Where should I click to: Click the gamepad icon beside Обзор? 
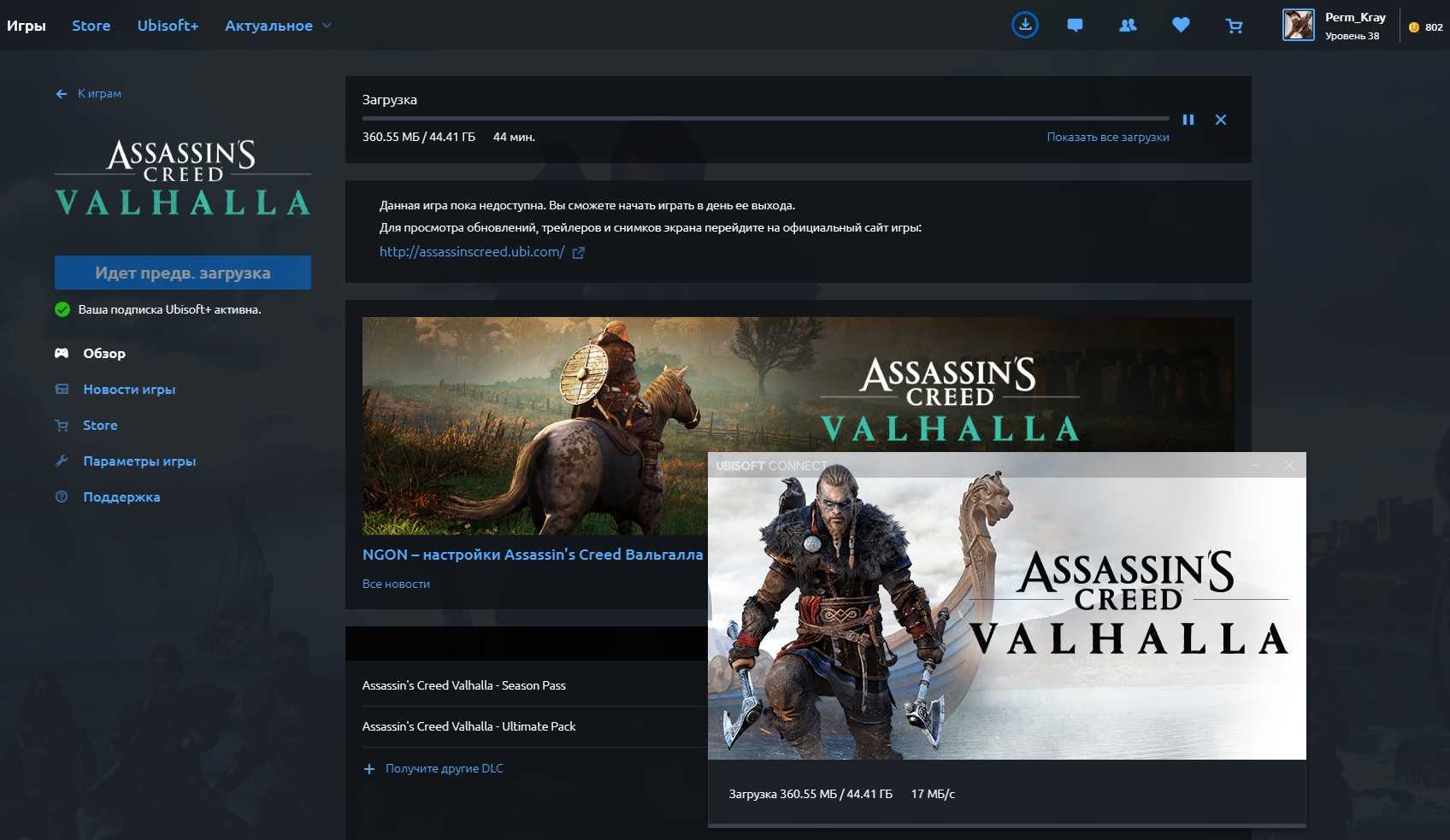[x=62, y=353]
